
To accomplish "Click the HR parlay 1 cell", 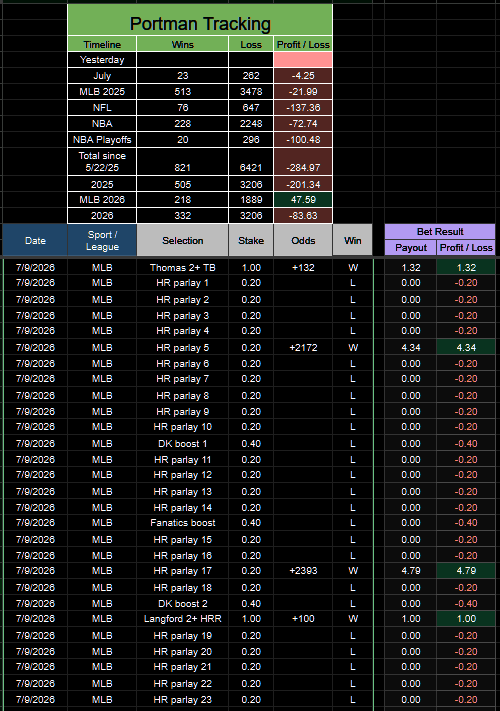I will pyautogui.click(x=182, y=282).
